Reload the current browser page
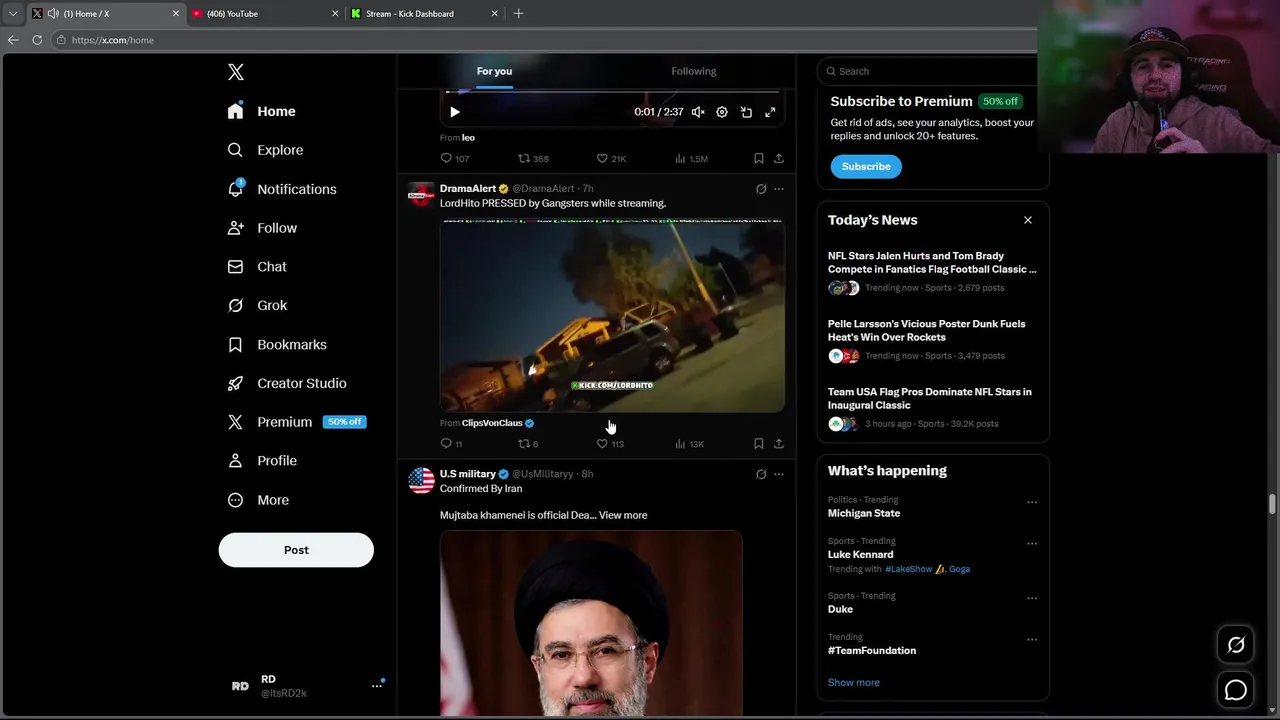 point(37,40)
